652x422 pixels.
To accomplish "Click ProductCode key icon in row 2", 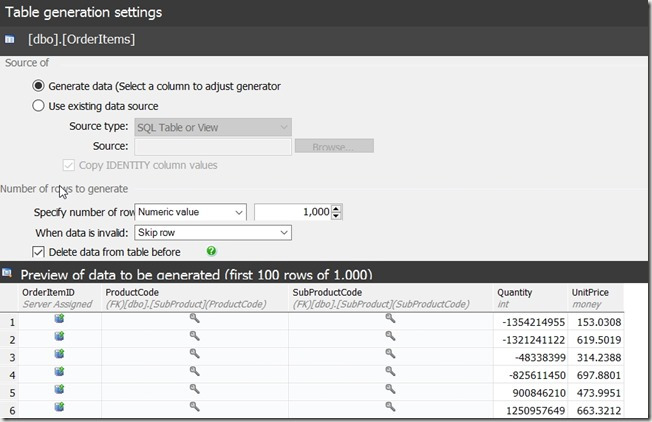I will coord(195,337).
